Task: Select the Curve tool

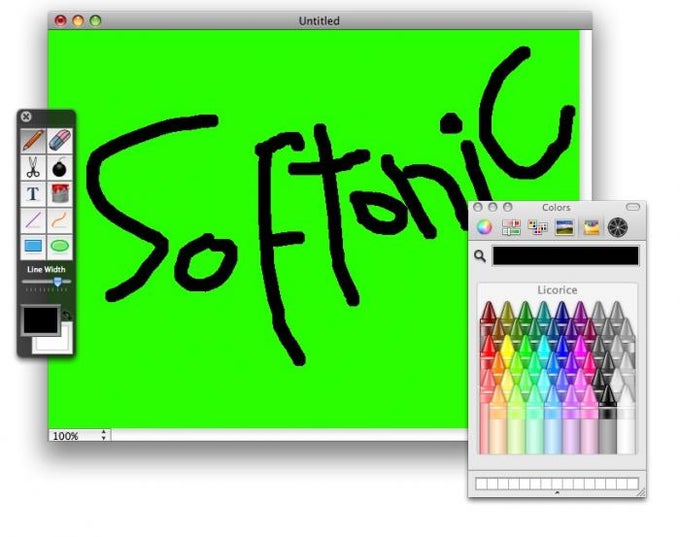Action: pos(60,220)
